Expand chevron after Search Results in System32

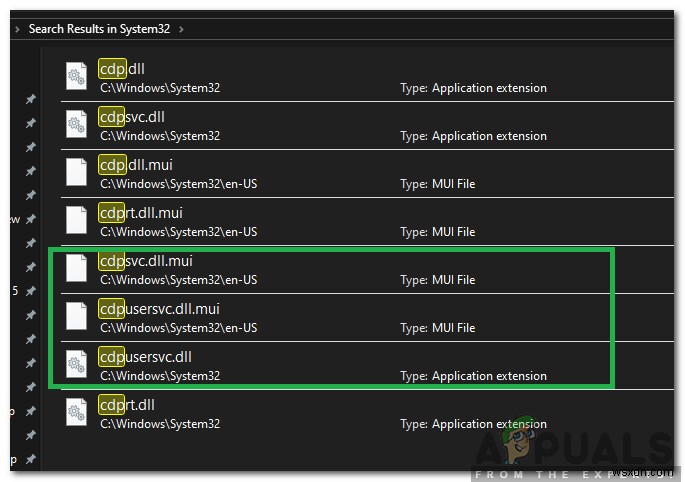(181, 29)
